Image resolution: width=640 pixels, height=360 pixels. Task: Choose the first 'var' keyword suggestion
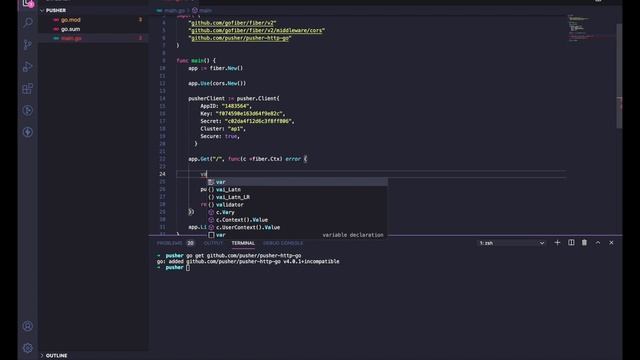coord(297,182)
